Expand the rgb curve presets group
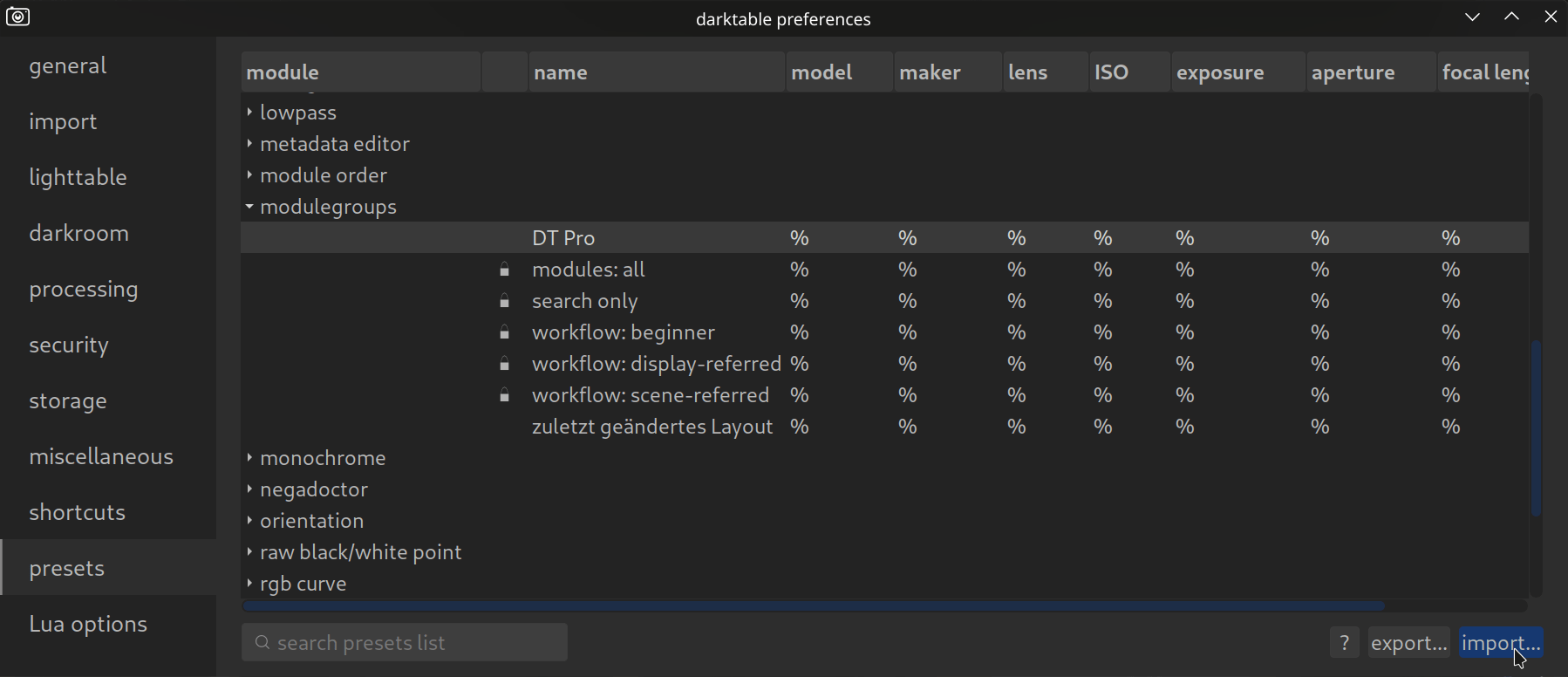1568x677 pixels. (249, 584)
